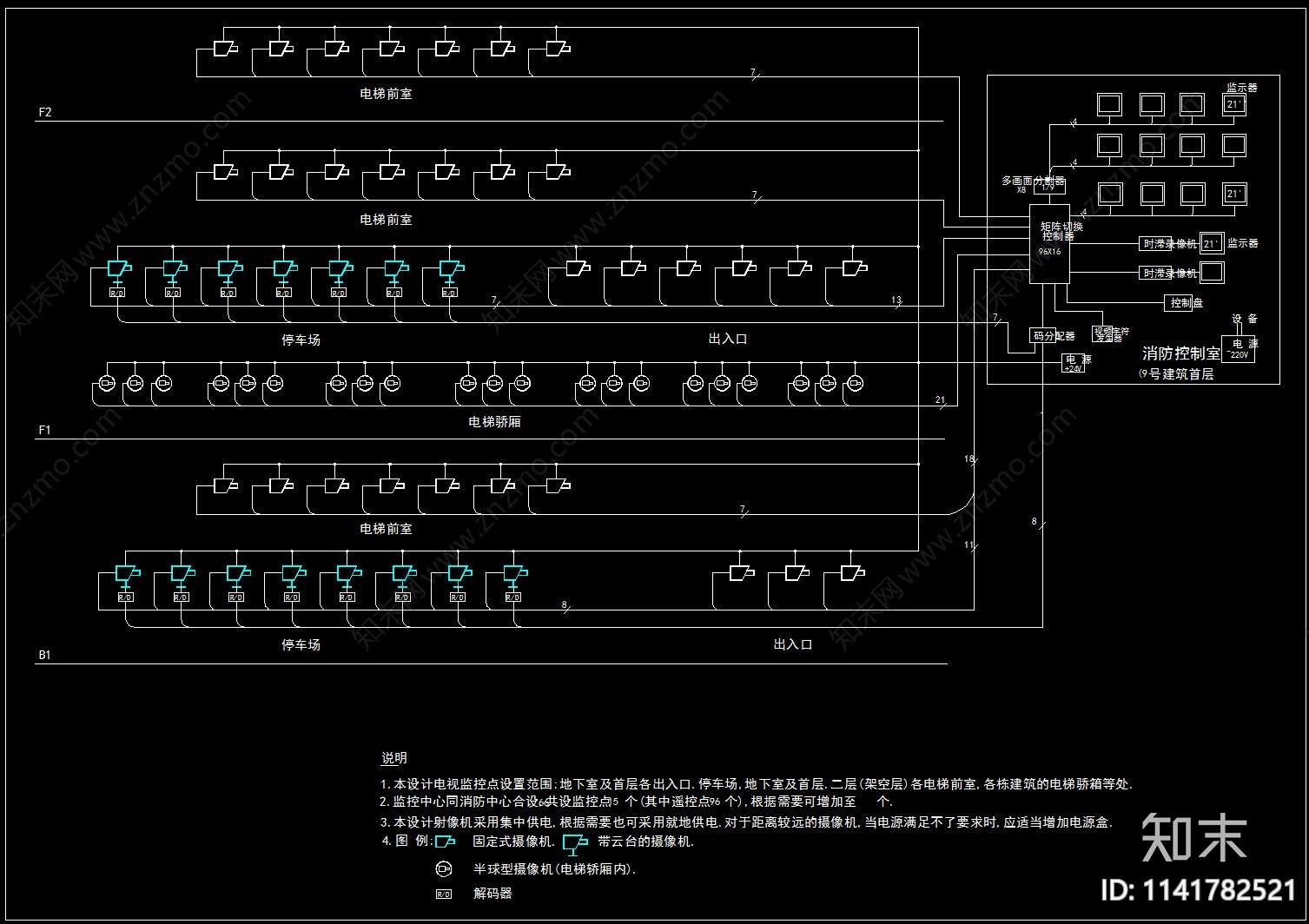
Task: Click the cable count label 11
Action: [x=969, y=545]
